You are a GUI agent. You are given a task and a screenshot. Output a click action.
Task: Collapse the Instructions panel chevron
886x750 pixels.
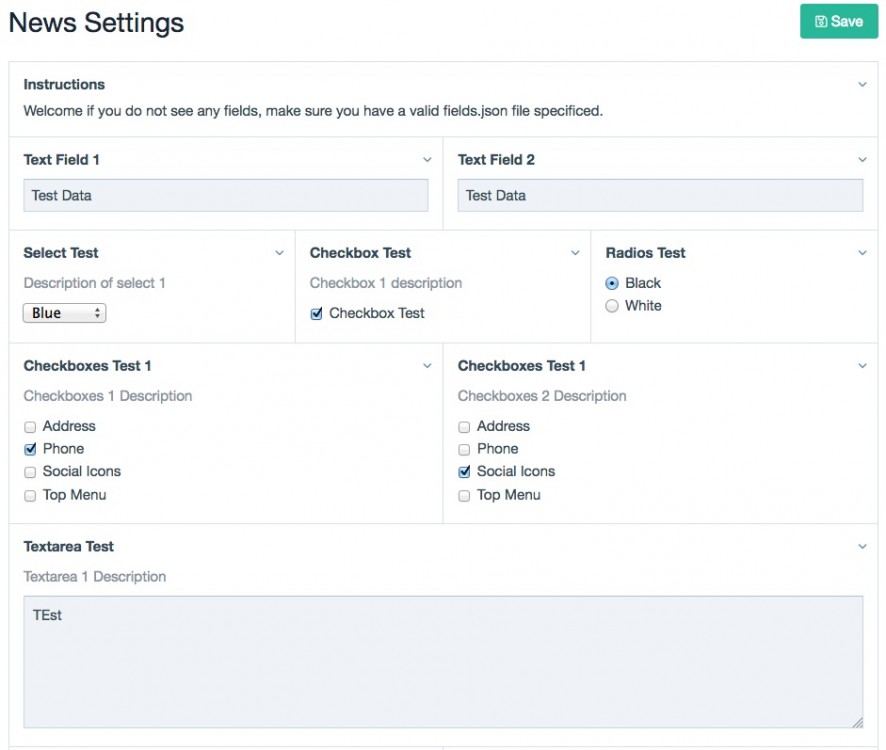[x=862, y=85]
